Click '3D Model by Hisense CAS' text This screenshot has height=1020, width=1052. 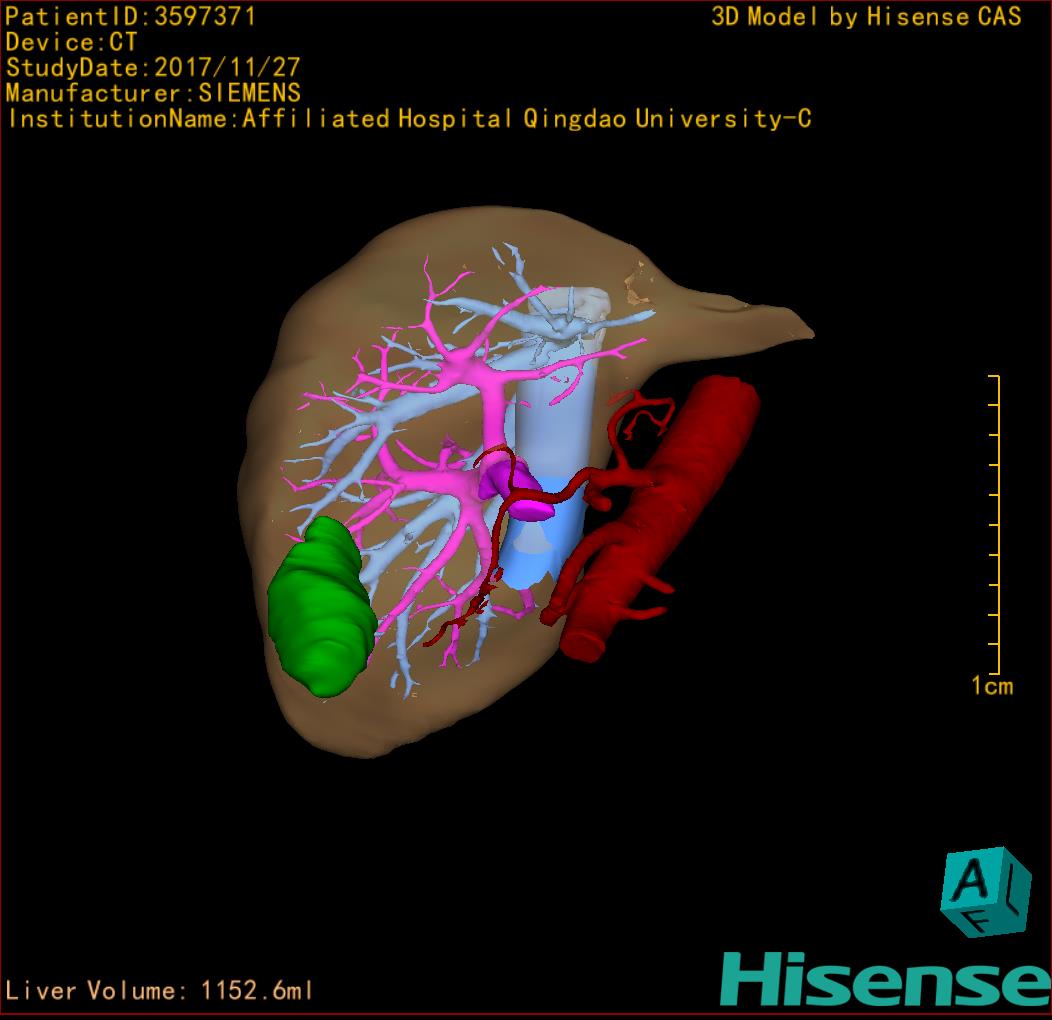coord(866,17)
